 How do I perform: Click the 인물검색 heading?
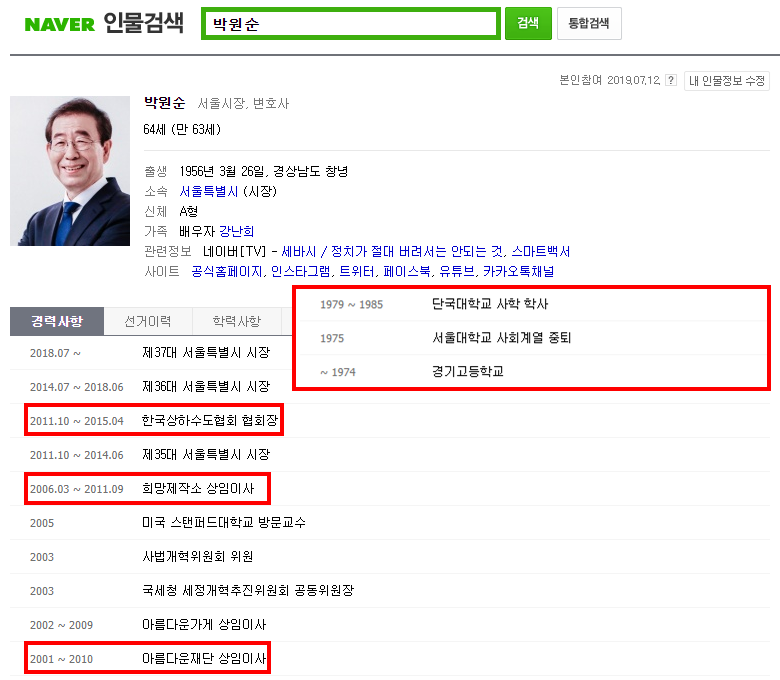tap(144, 23)
